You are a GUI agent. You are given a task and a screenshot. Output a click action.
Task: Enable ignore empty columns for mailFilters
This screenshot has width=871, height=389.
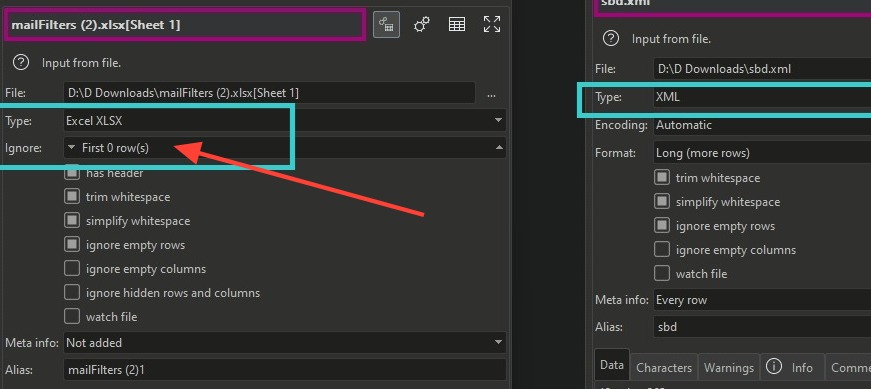[x=72, y=268]
